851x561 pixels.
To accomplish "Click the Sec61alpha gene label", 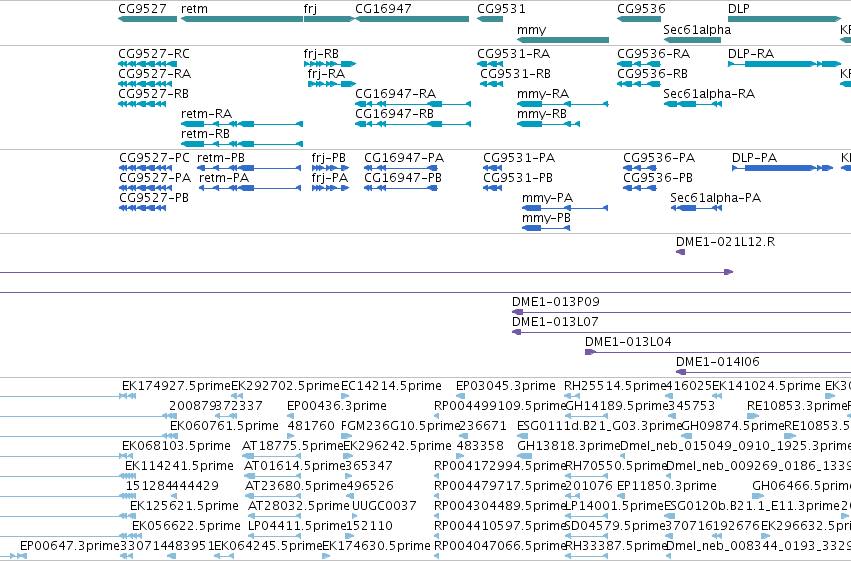I will coord(697,30).
